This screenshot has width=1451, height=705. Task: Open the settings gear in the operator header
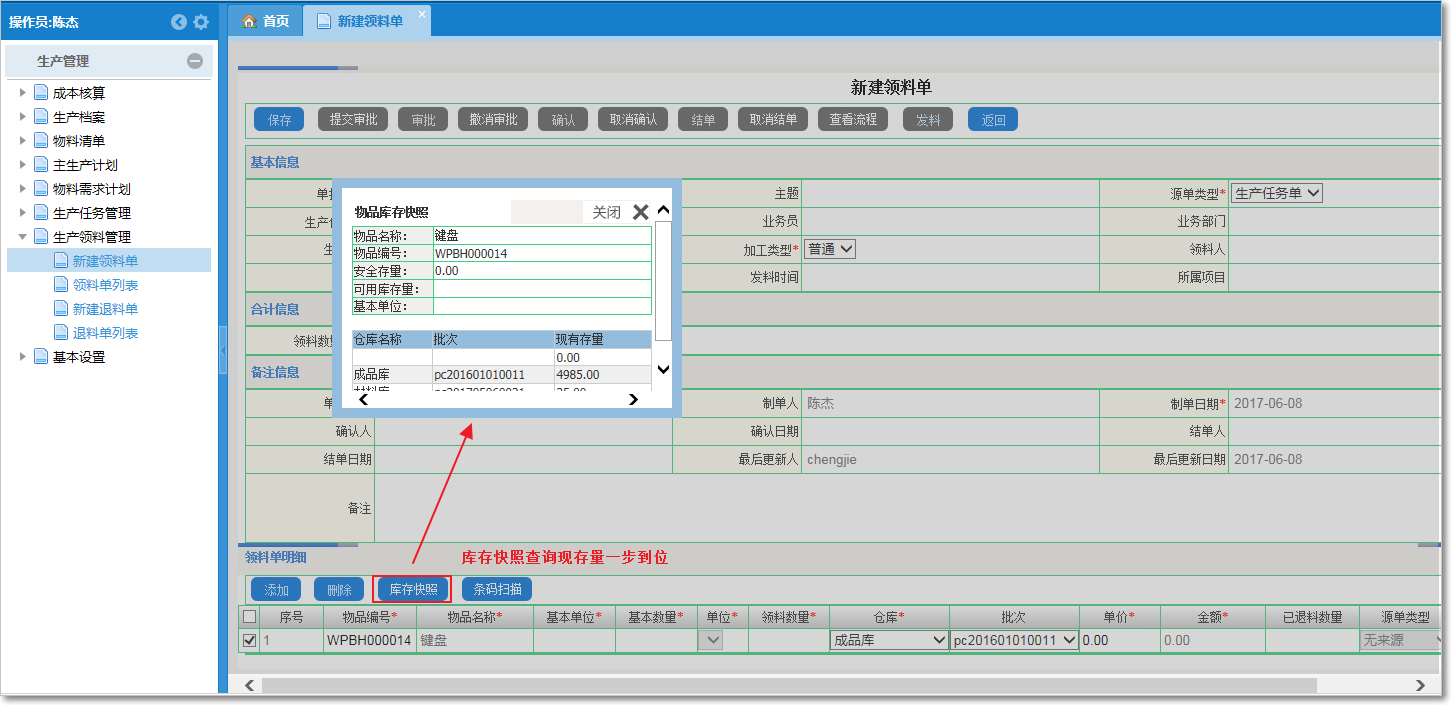[x=201, y=21]
